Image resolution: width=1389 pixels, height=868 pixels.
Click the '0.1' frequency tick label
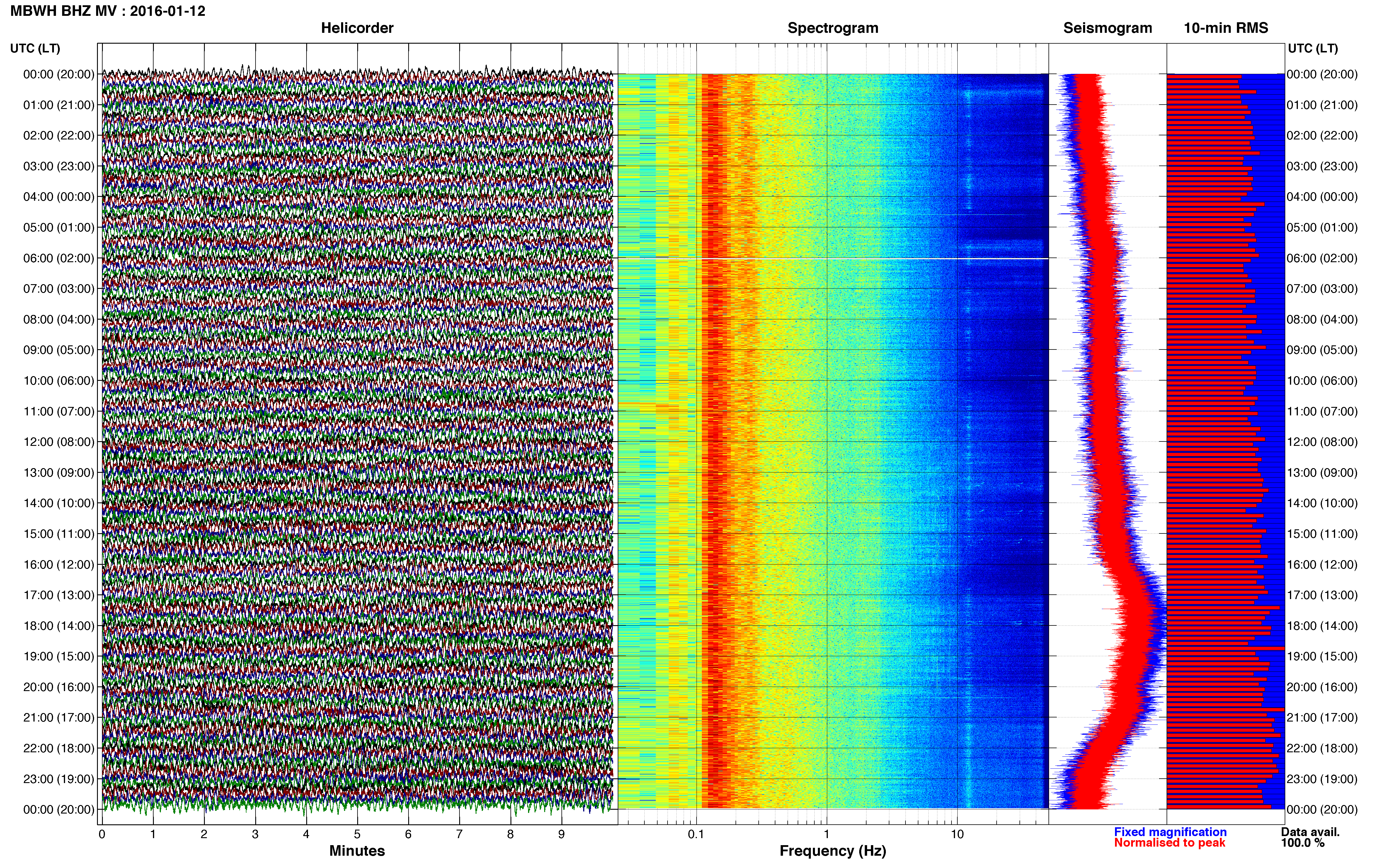pyautogui.click(x=696, y=835)
